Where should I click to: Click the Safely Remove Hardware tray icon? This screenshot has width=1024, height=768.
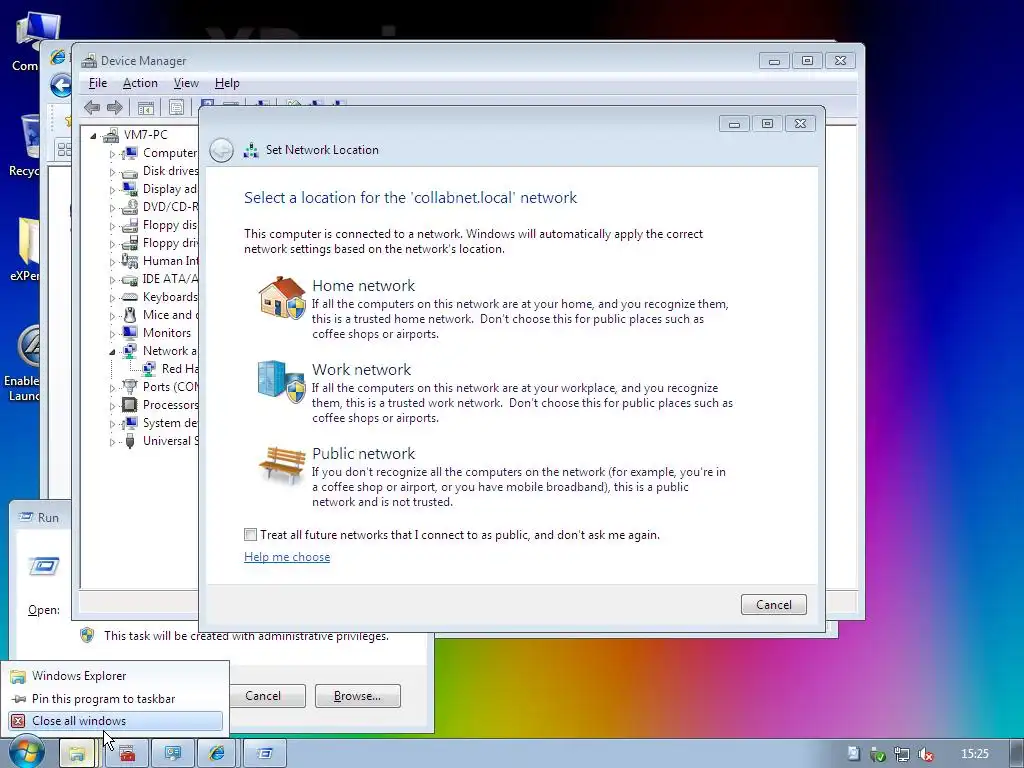pyautogui.click(x=878, y=755)
